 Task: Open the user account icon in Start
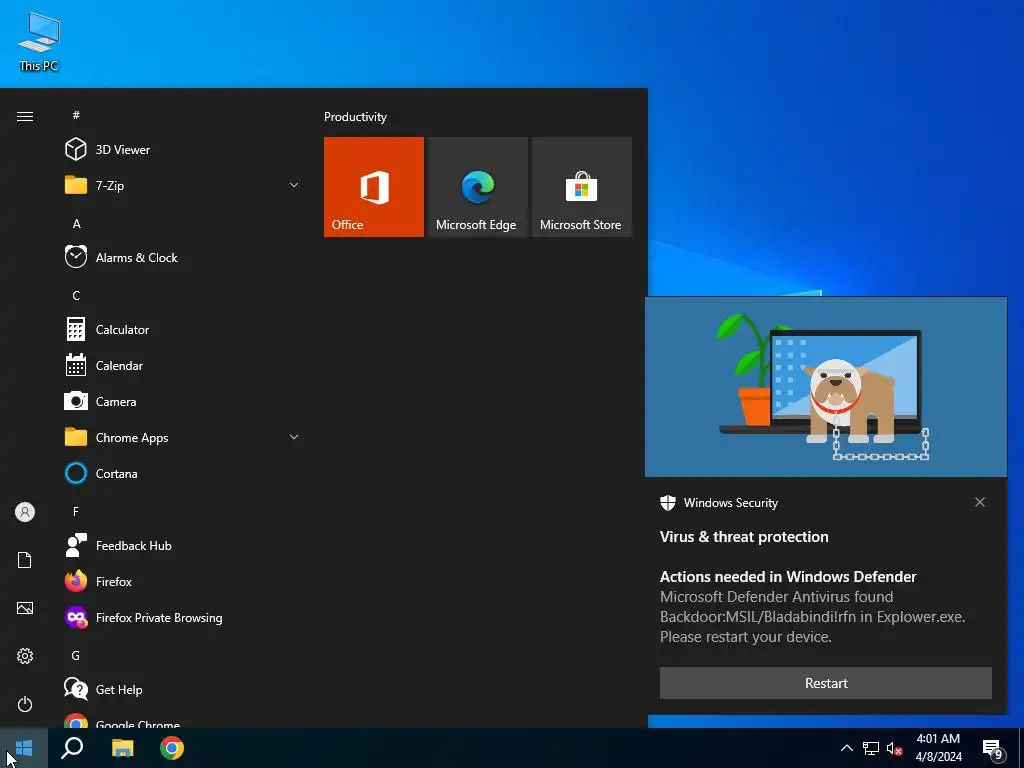click(25, 512)
